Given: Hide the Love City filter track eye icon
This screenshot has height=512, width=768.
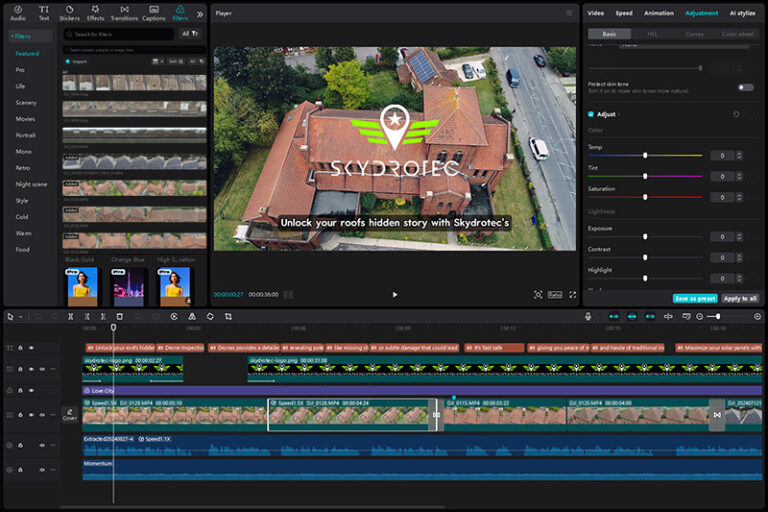Looking at the screenshot, I should pyautogui.click(x=31, y=390).
